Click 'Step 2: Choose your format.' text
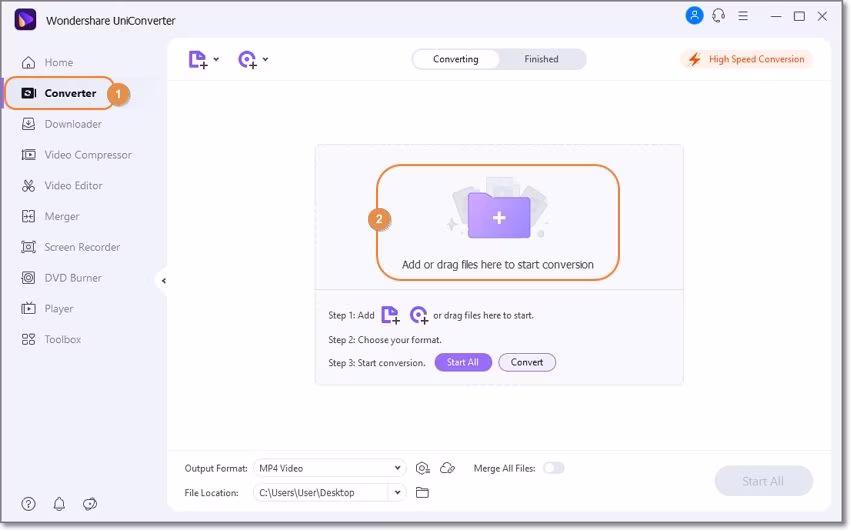This screenshot has height=530, width=850. point(385,340)
